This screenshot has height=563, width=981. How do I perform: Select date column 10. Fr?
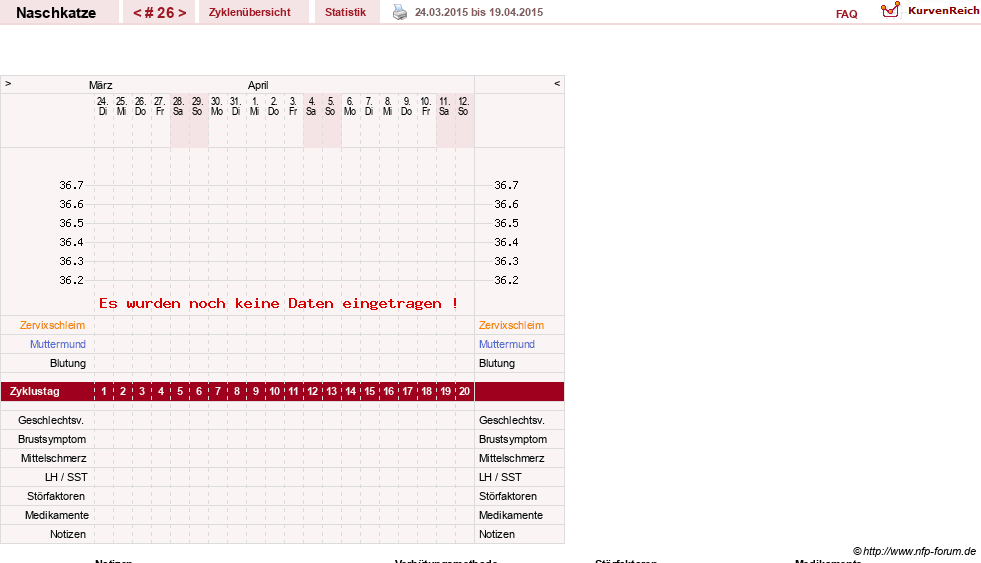tap(425, 106)
